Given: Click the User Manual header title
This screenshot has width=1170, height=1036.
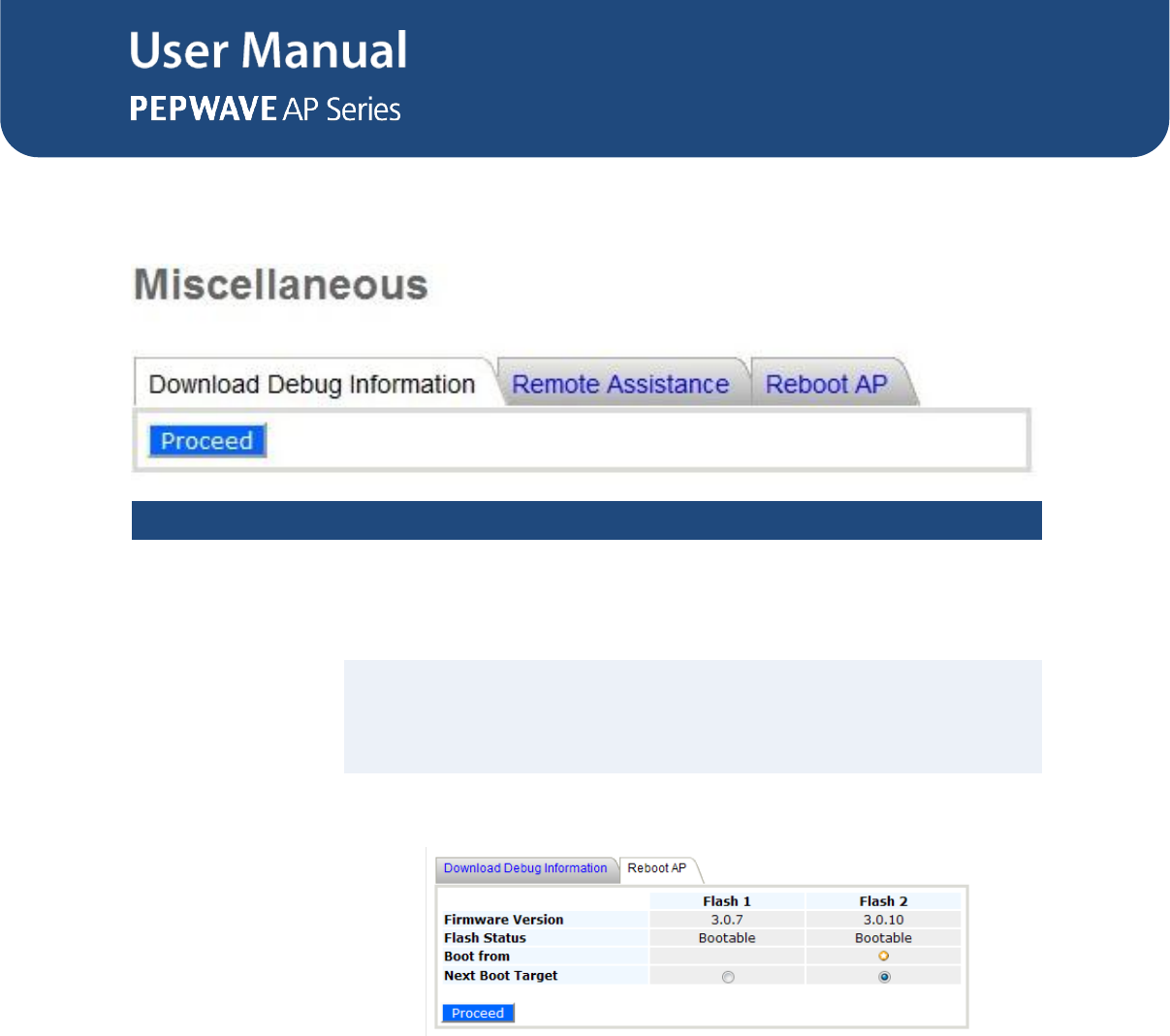Looking at the screenshot, I should pyautogui.click(x=269, y=50).
